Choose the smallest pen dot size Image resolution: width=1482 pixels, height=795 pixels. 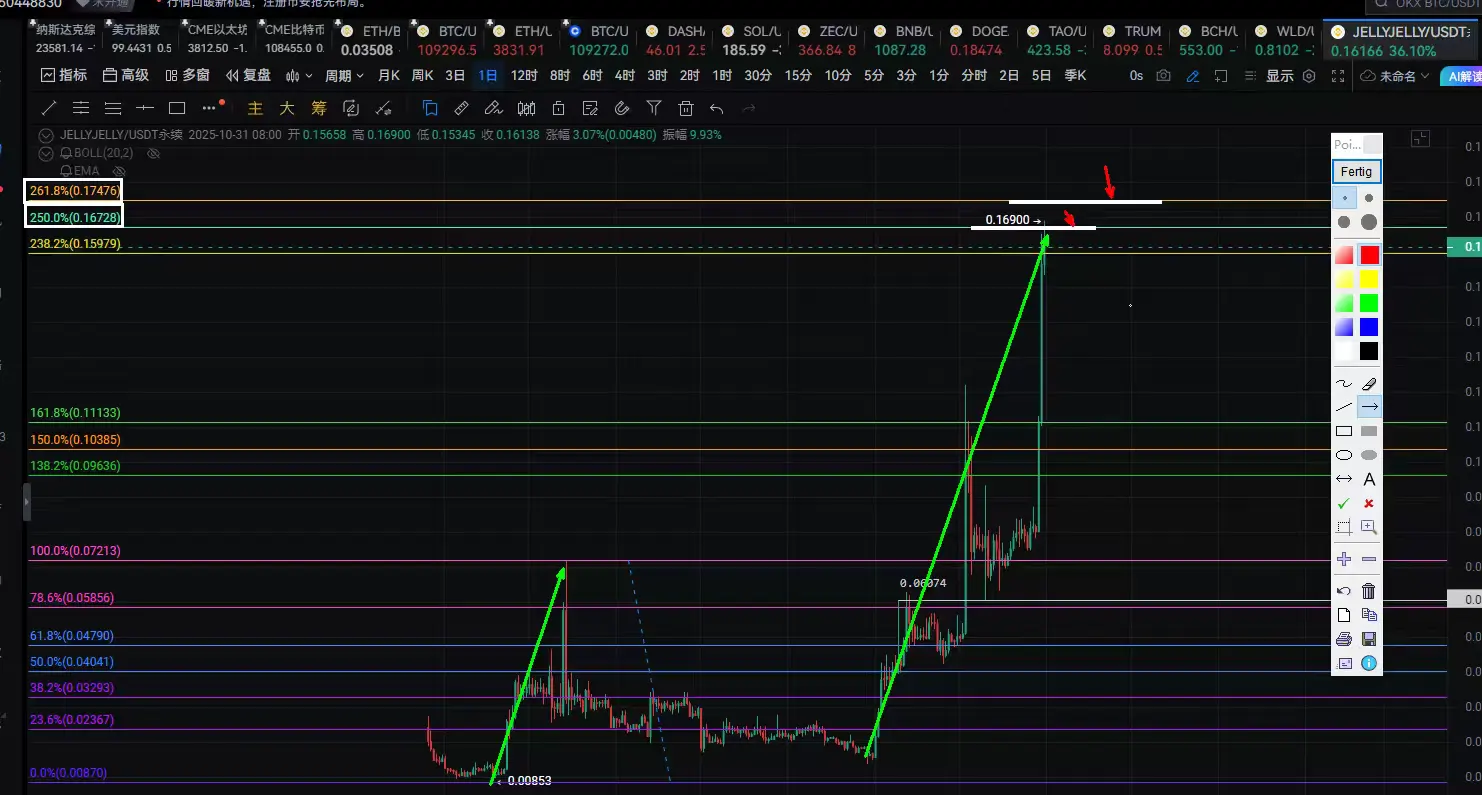[x=1344, y=198]
